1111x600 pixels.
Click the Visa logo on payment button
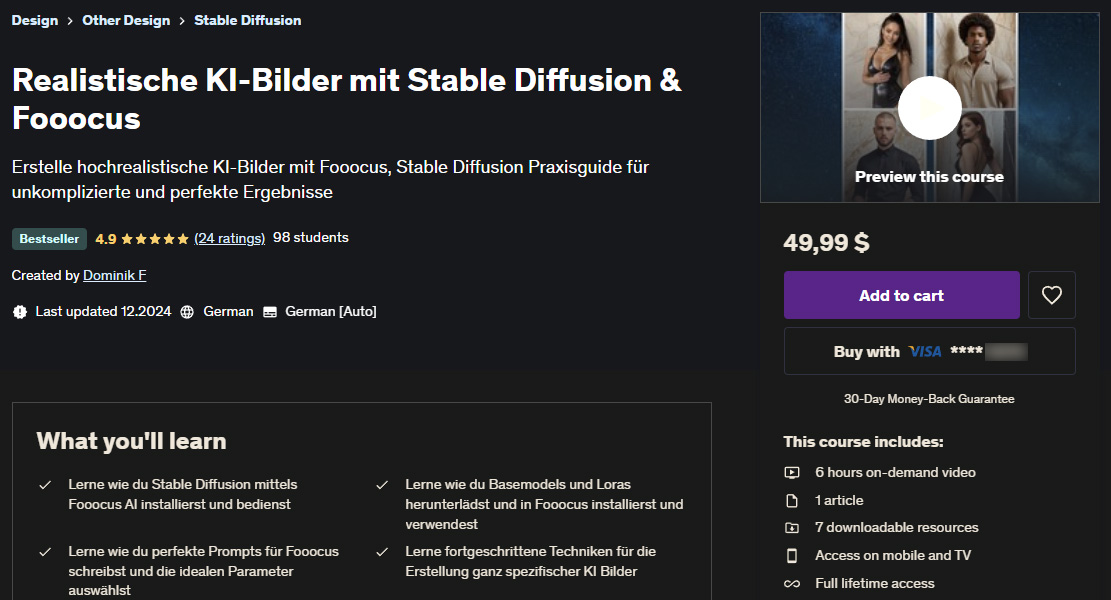[924, 351]
